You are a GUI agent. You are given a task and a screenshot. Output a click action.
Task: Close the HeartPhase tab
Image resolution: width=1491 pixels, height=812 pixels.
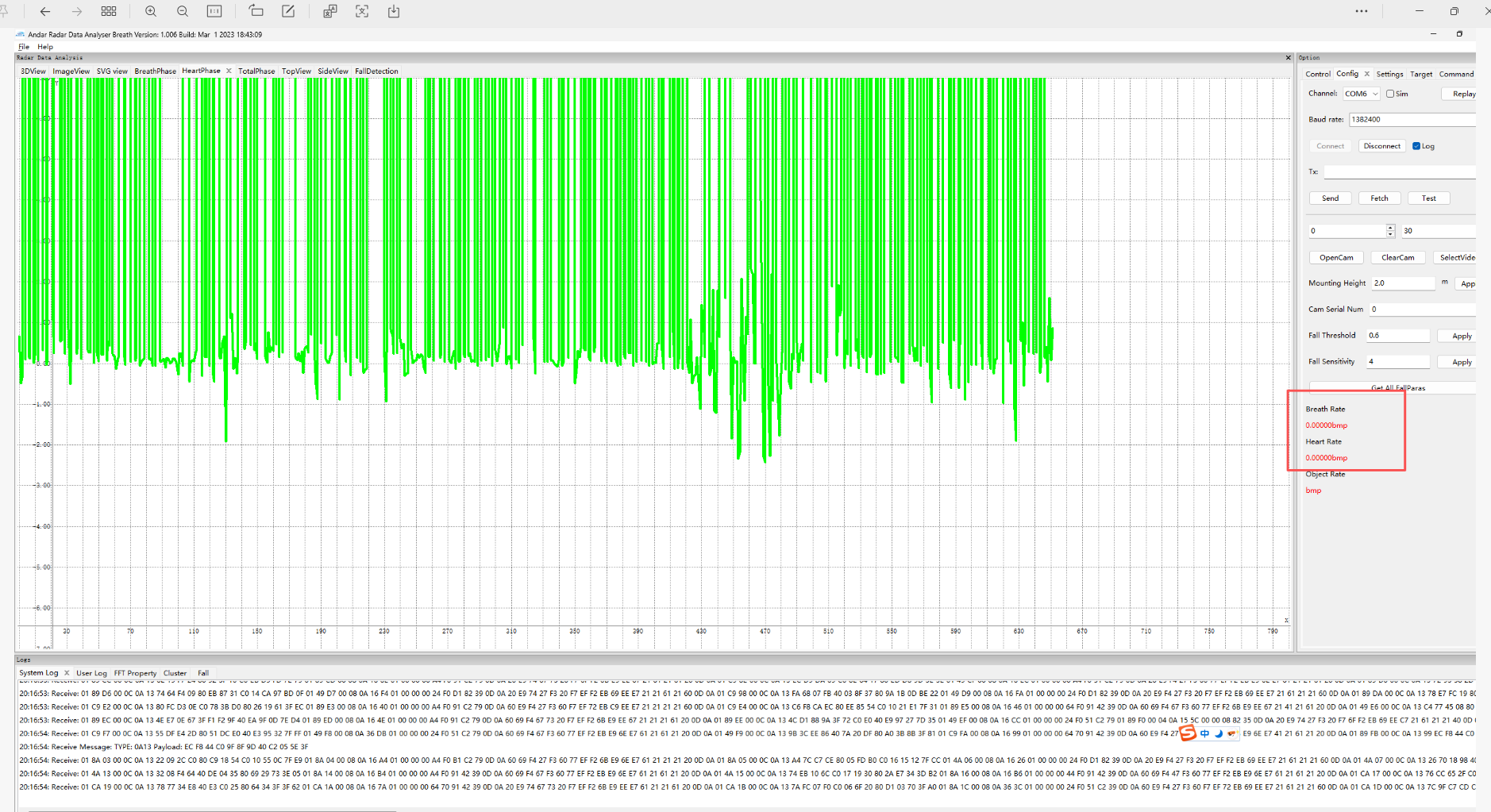click(x=229, y=71)
